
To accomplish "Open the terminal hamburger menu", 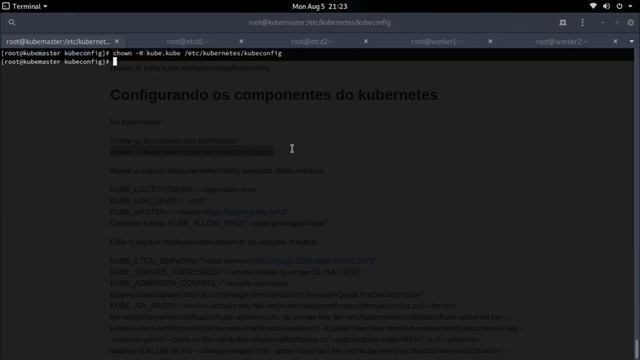I will click(582, 22).
